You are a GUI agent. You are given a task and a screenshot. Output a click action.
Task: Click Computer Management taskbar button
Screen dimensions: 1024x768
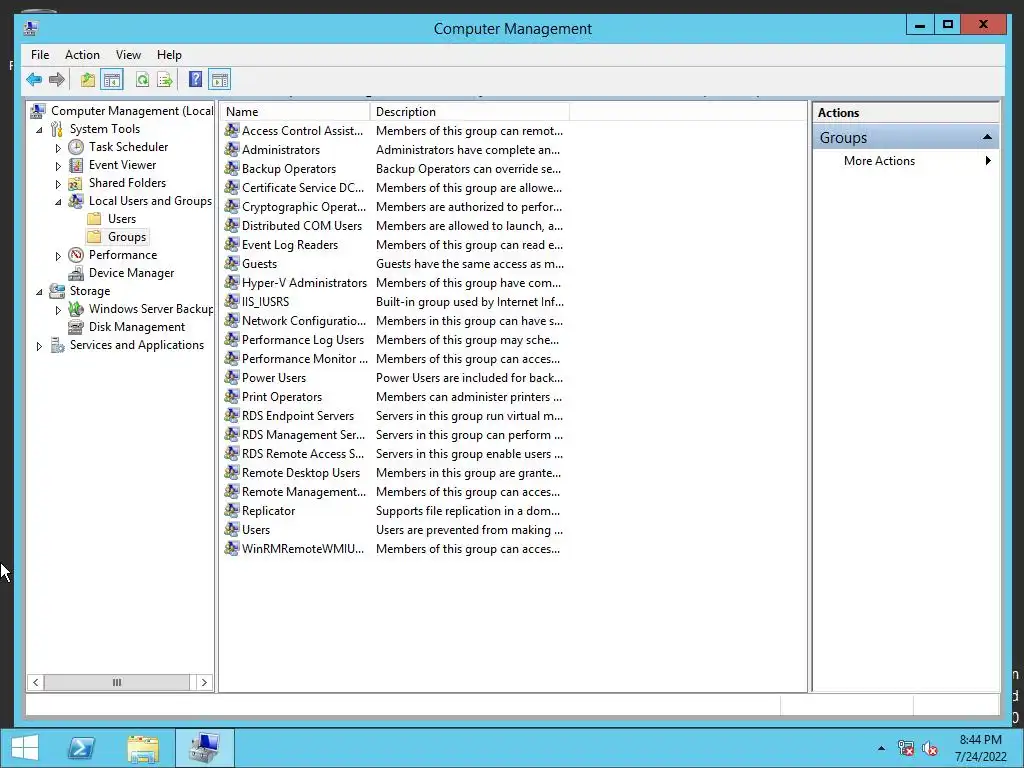coord(204,748)
